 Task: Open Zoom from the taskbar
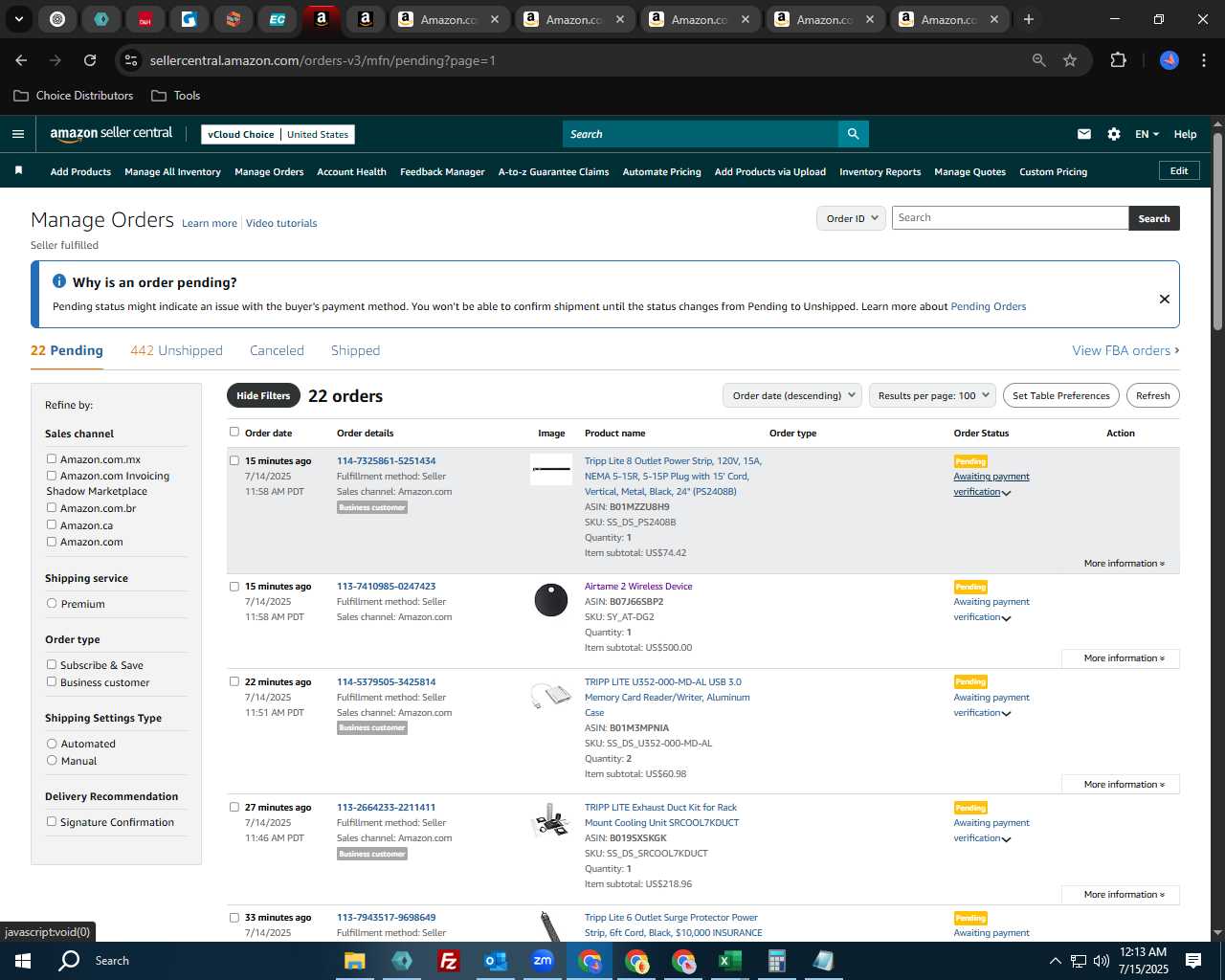pos(543,961)
